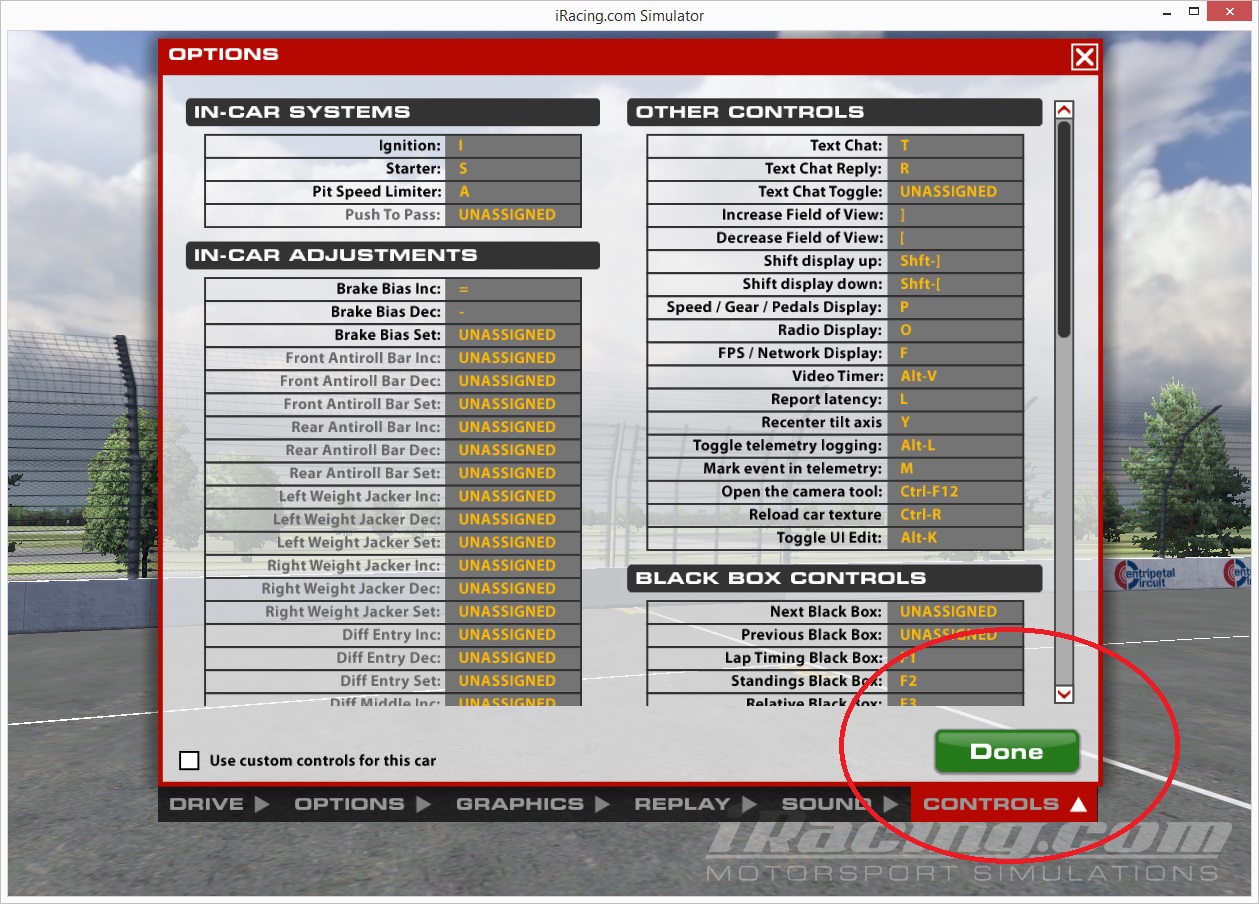Click the Increase Field of View binding
Viewport: 1259px width, 904px height.
coord(955,215)
